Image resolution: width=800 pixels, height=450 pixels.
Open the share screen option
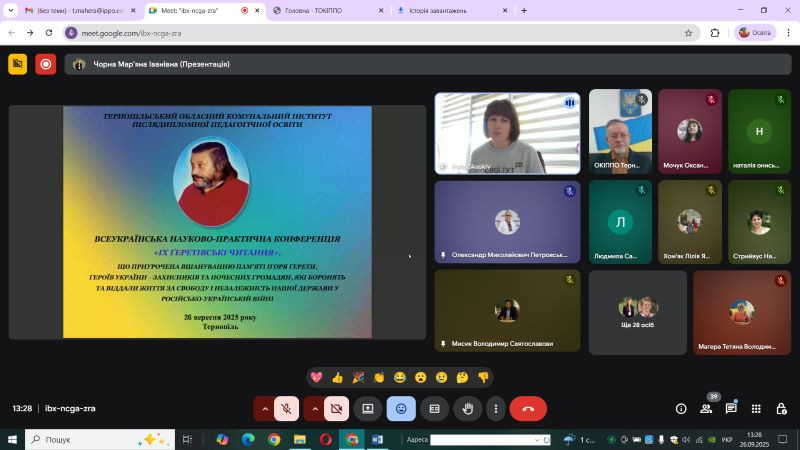point(368,408)
